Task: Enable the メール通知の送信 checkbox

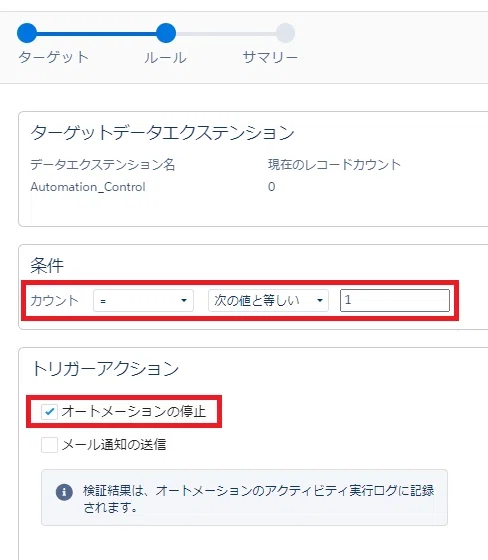Action: 49,445
